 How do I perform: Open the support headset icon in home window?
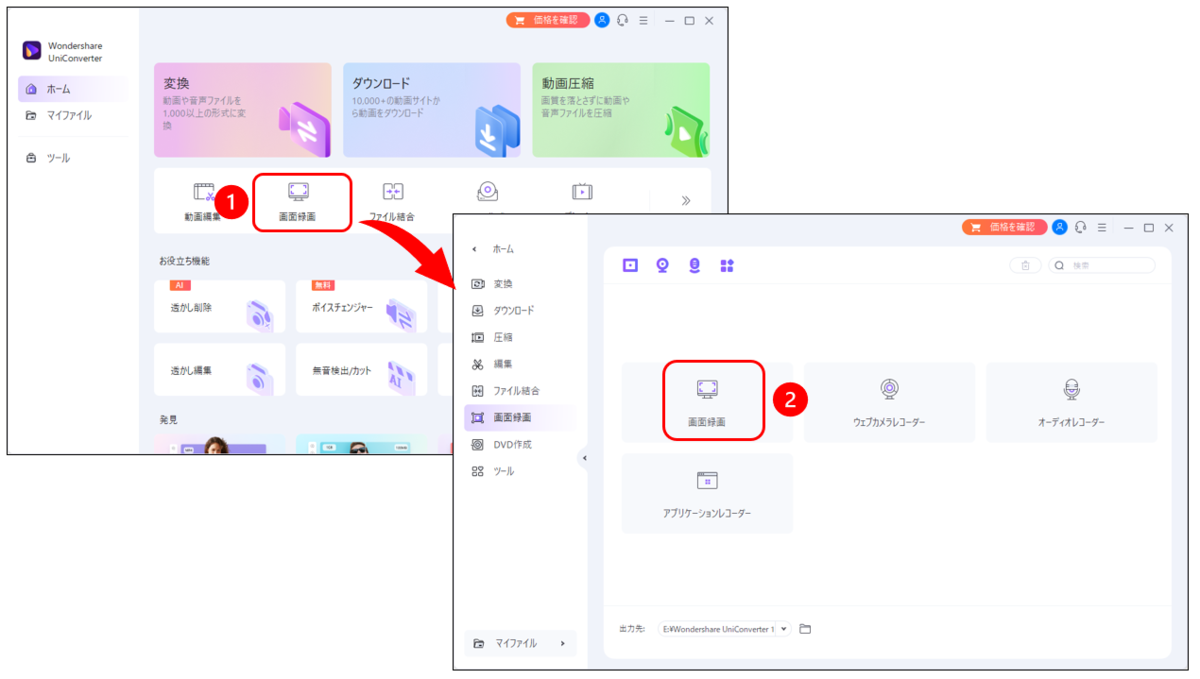point(623,20)
